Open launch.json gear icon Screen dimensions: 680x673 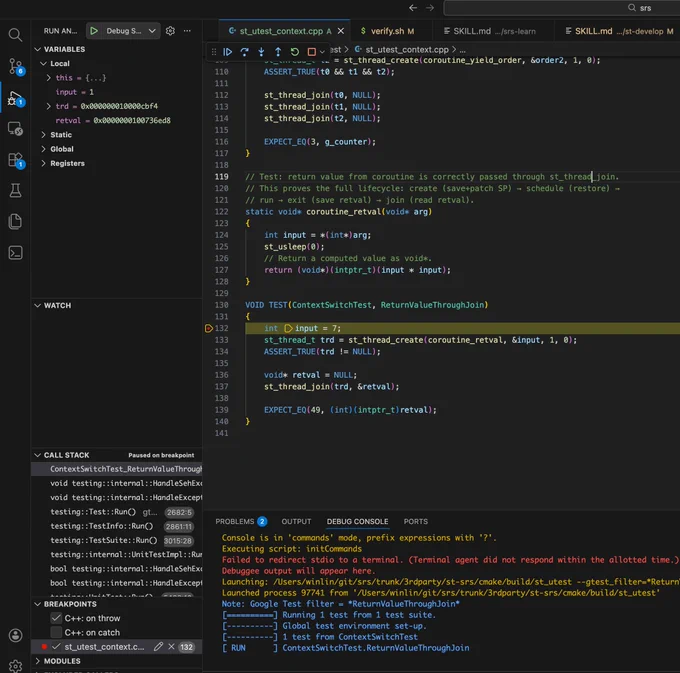click(170, 31)
